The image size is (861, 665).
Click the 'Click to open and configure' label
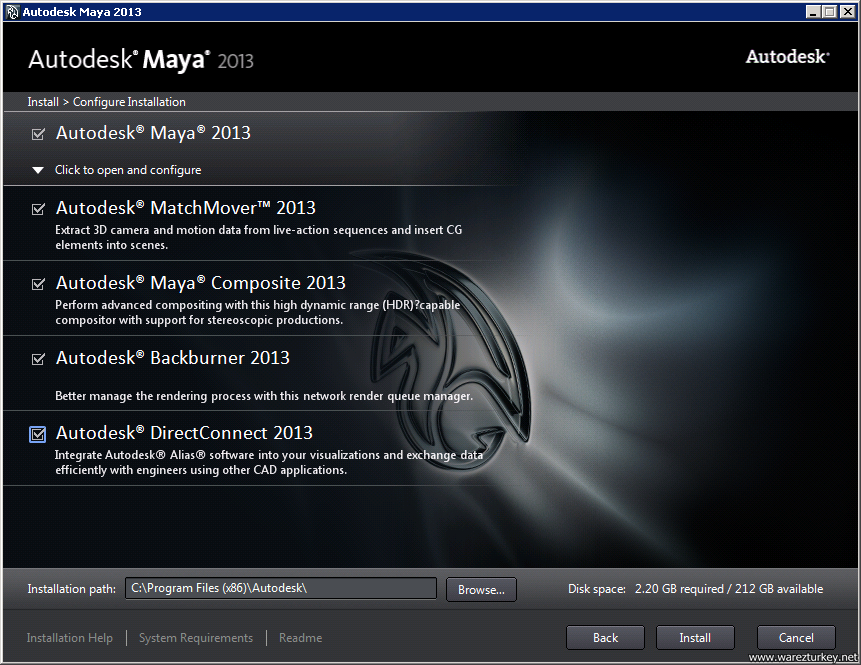(128, 170)
